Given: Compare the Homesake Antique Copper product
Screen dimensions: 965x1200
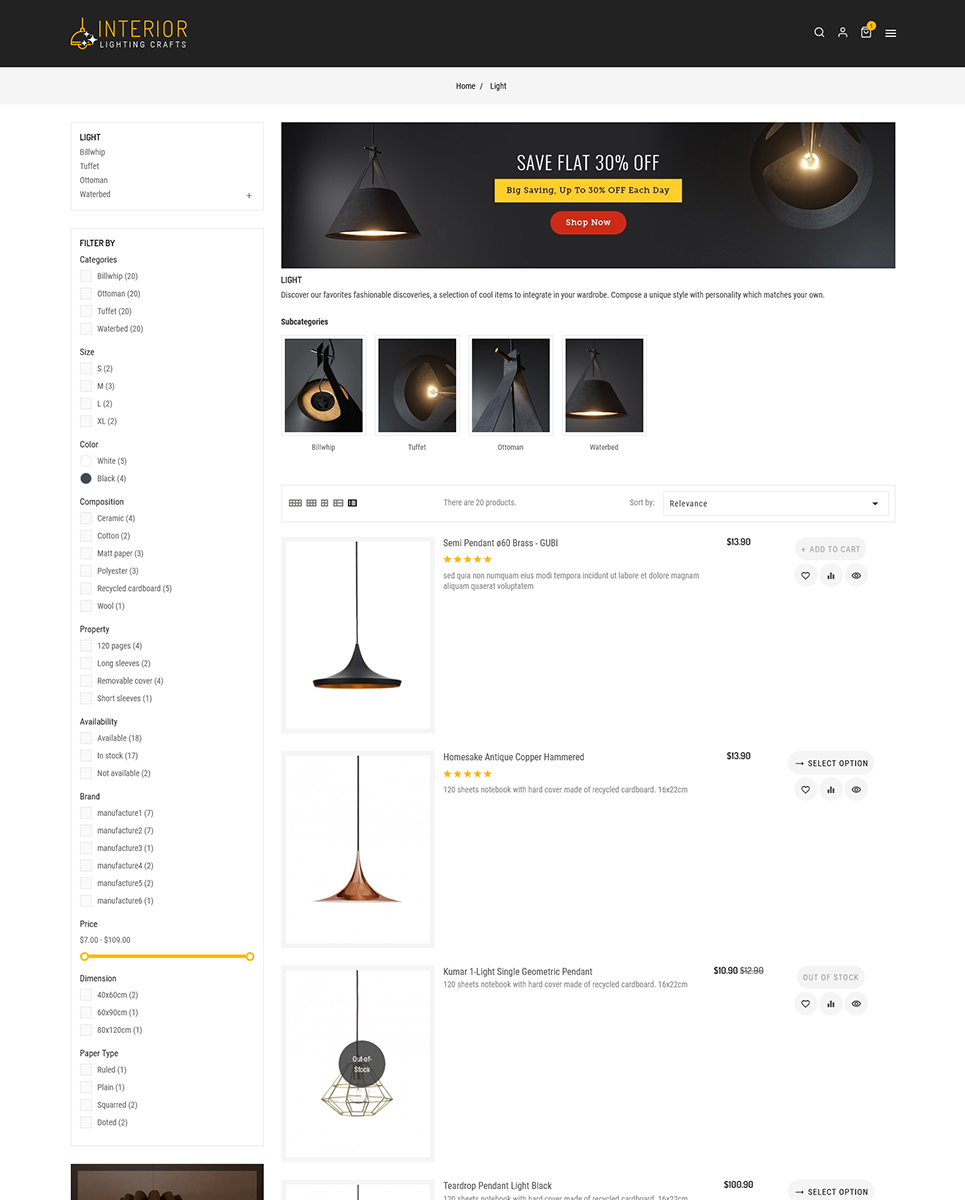Looking at the screenshot, I should coord(831,789).
